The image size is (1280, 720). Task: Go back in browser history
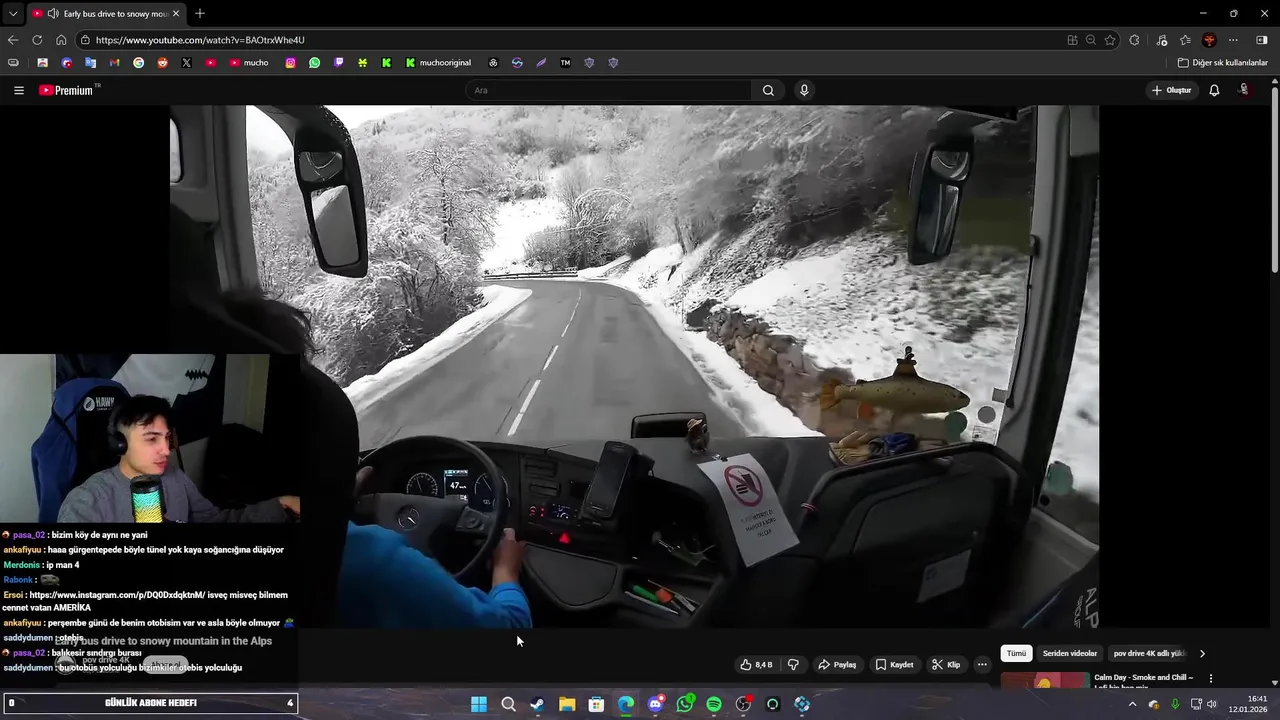click(x=13, y=40)
